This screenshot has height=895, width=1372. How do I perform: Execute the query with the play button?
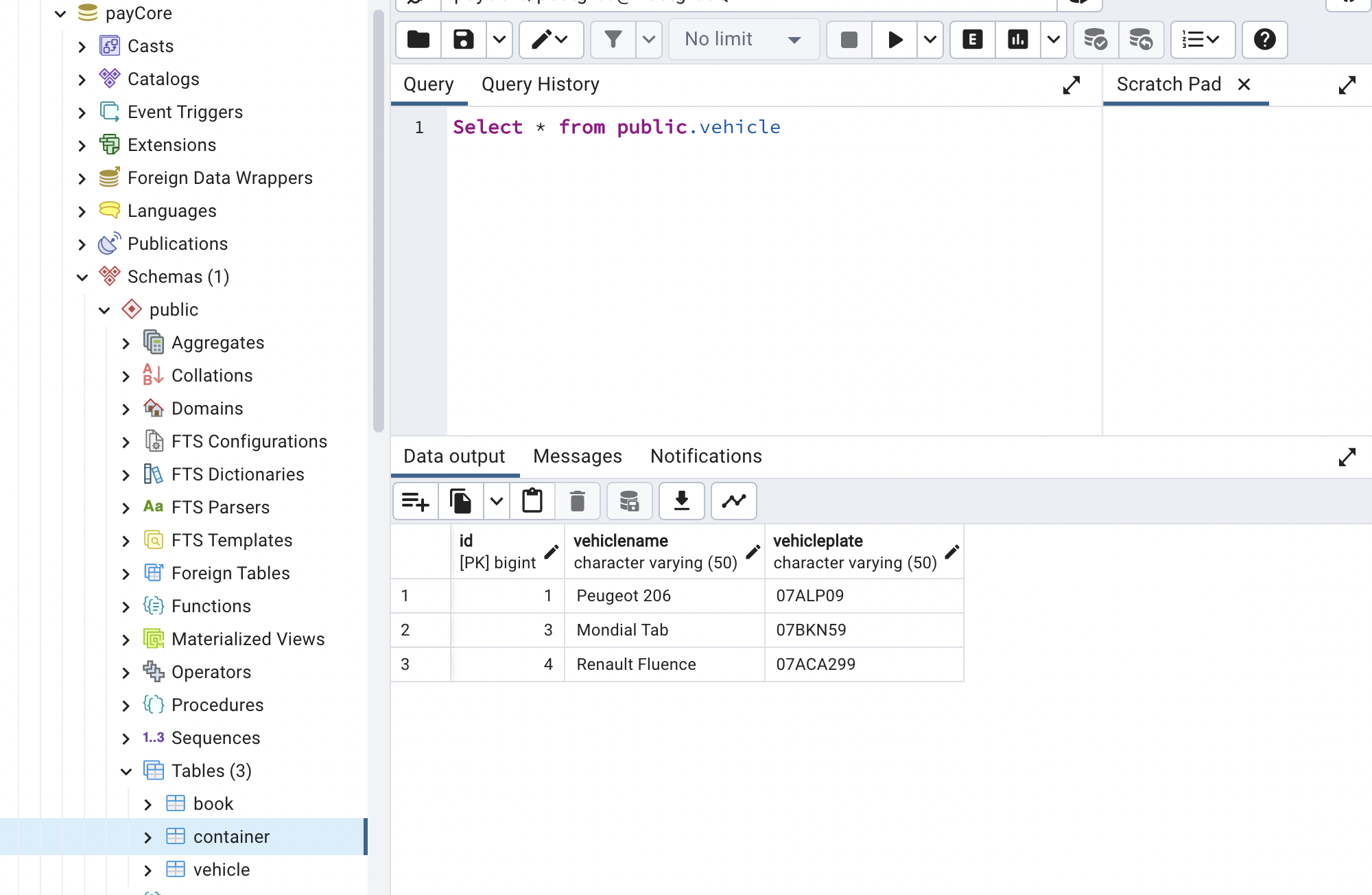pos(895,40)
